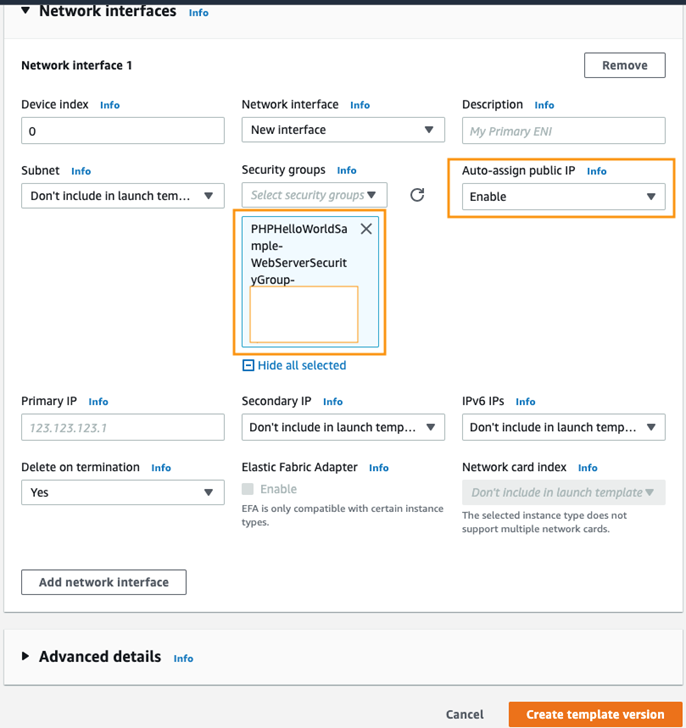This screenshot has width=686, height=728.
Task: Toggle the Elastic Fabric Adapter Enable checkbox
Action: [248, 489]
